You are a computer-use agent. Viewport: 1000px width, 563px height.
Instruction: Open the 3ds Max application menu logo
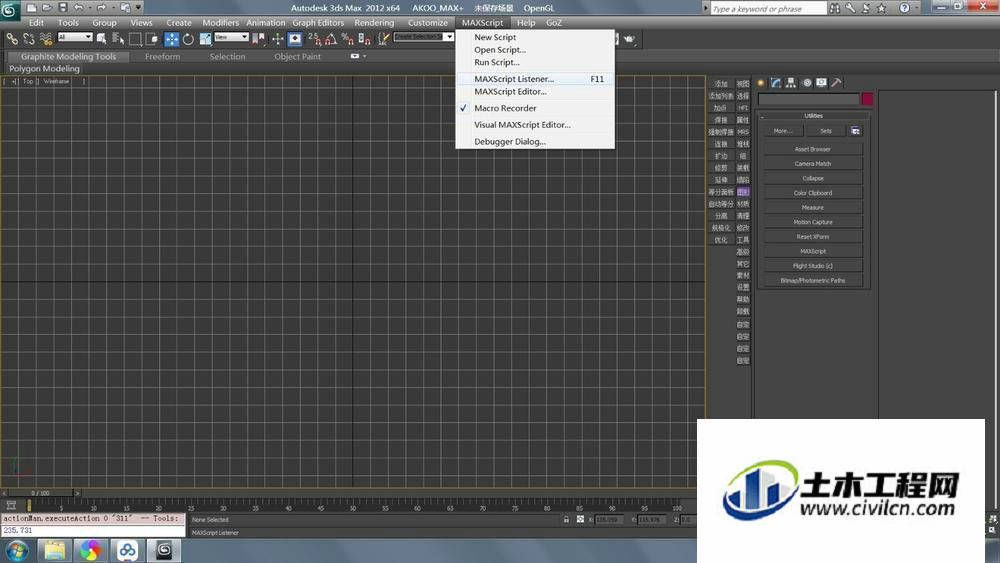(x=10, y=10)
